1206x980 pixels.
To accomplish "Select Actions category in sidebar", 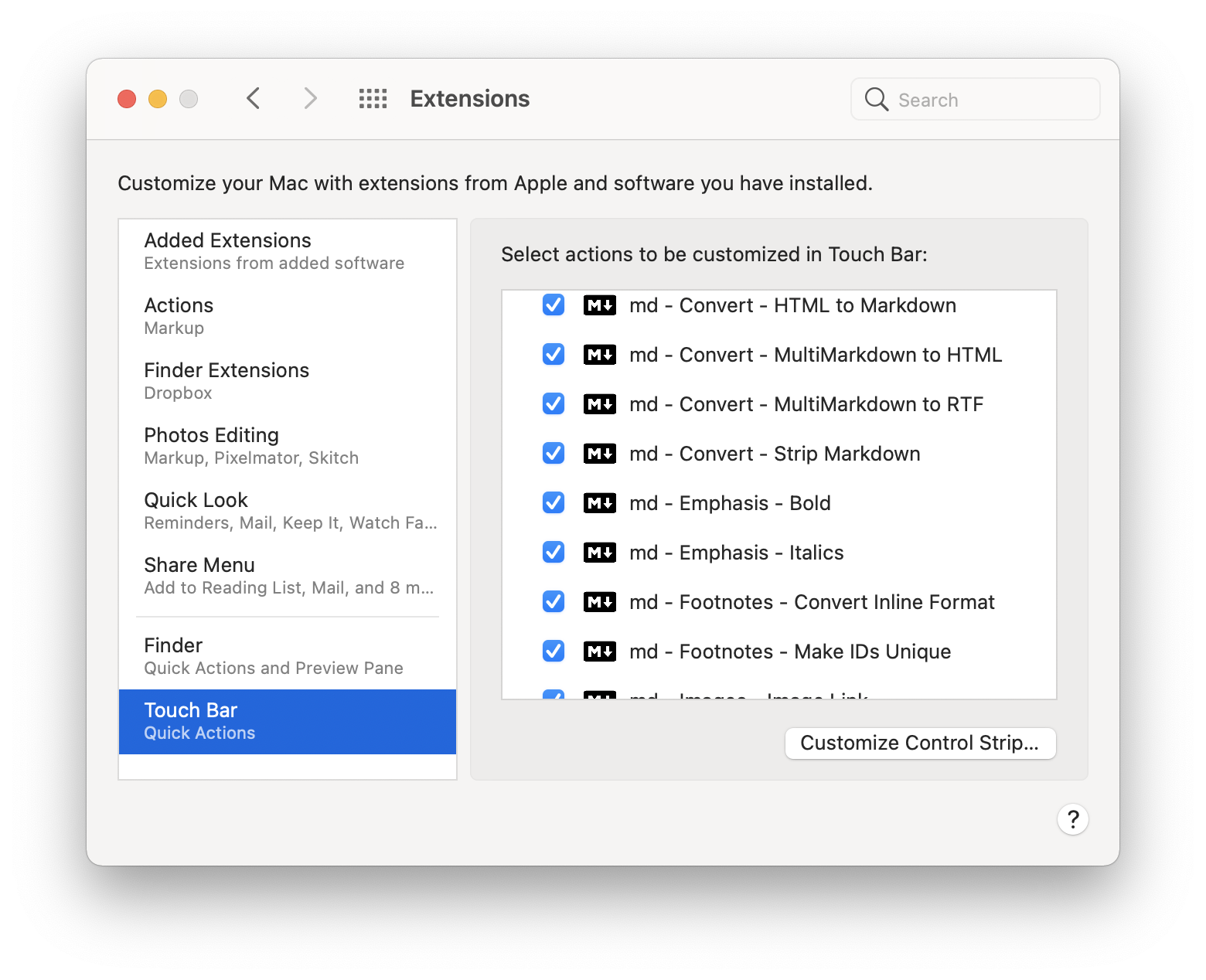I will point(288,316).
